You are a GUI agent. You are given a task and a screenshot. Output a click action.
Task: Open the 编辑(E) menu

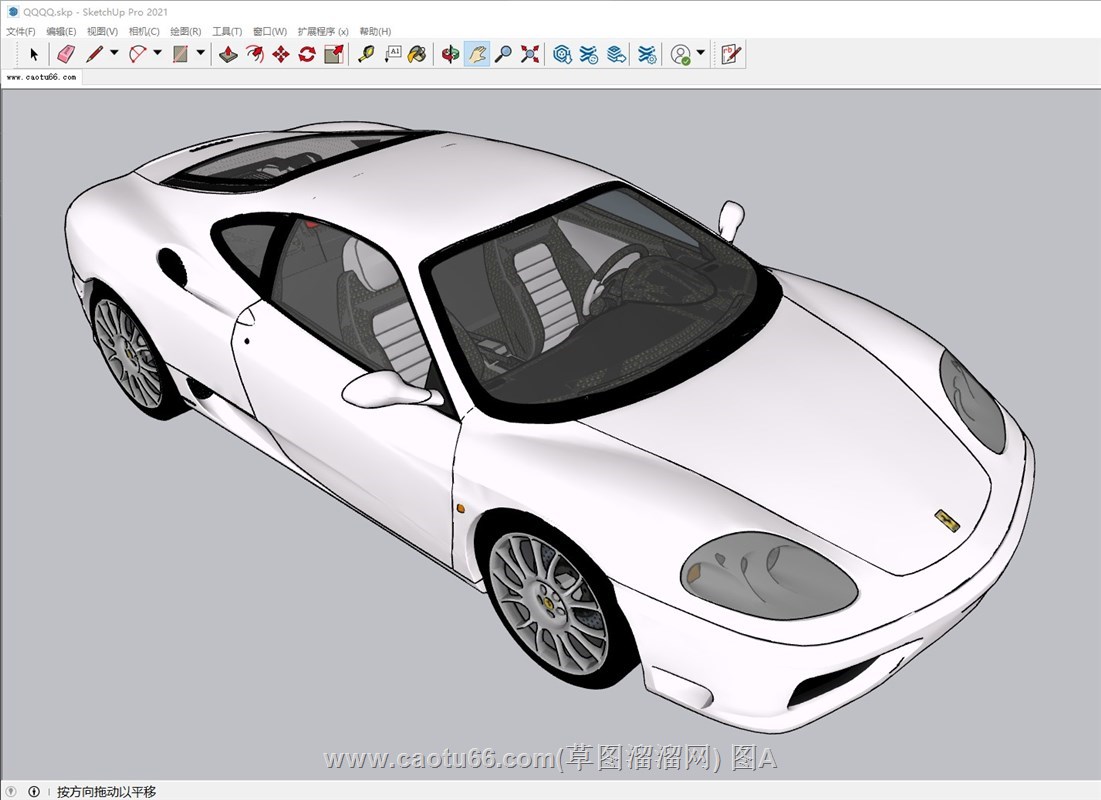pos(61,32)
